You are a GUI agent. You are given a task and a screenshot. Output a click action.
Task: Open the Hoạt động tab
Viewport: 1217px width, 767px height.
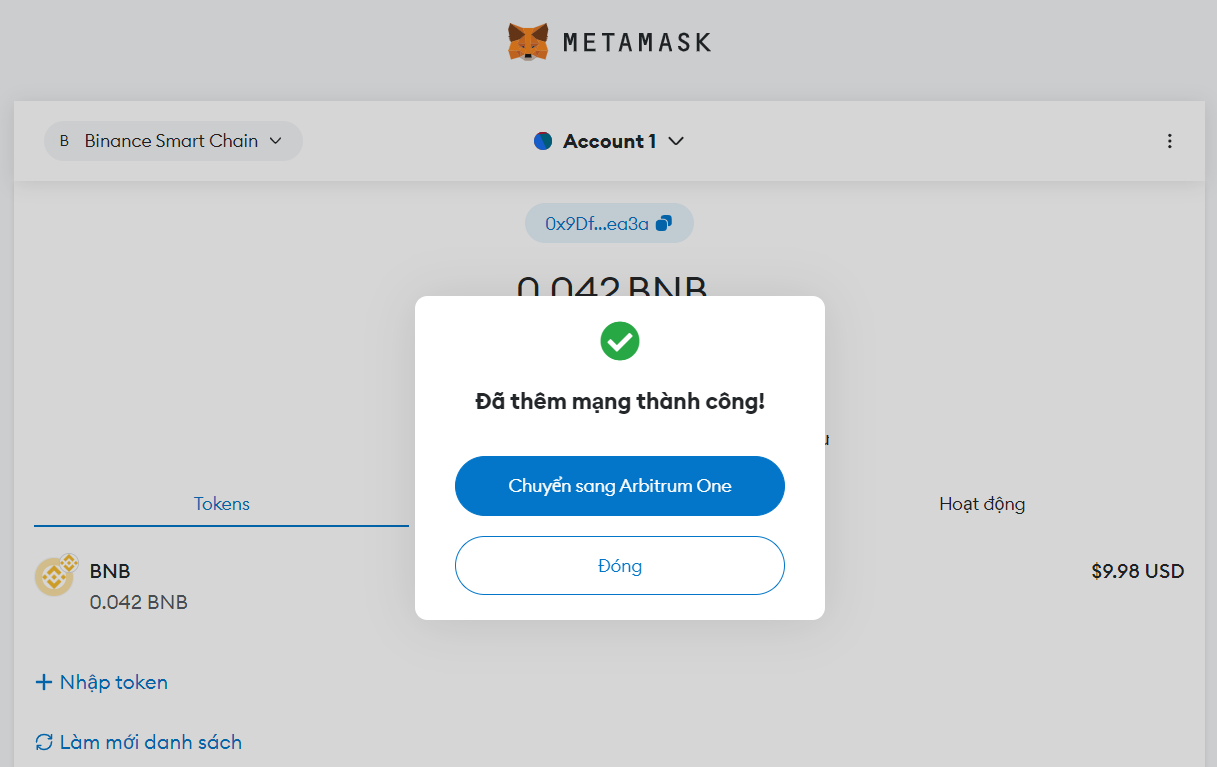(x=981, y=504)
